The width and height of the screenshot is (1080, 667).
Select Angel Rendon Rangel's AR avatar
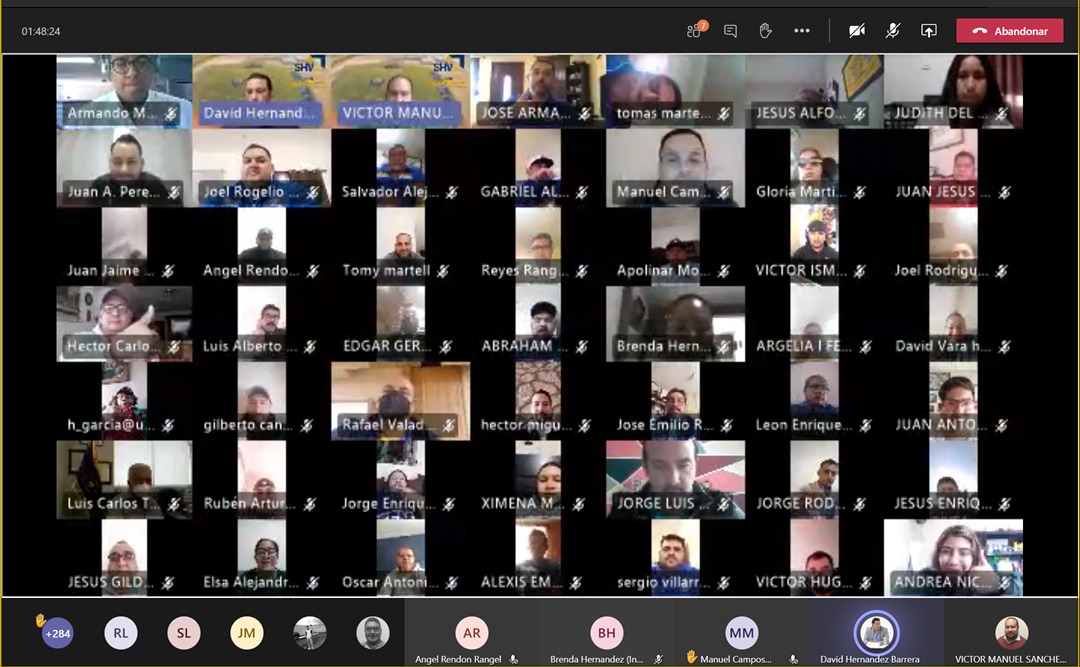472,632
